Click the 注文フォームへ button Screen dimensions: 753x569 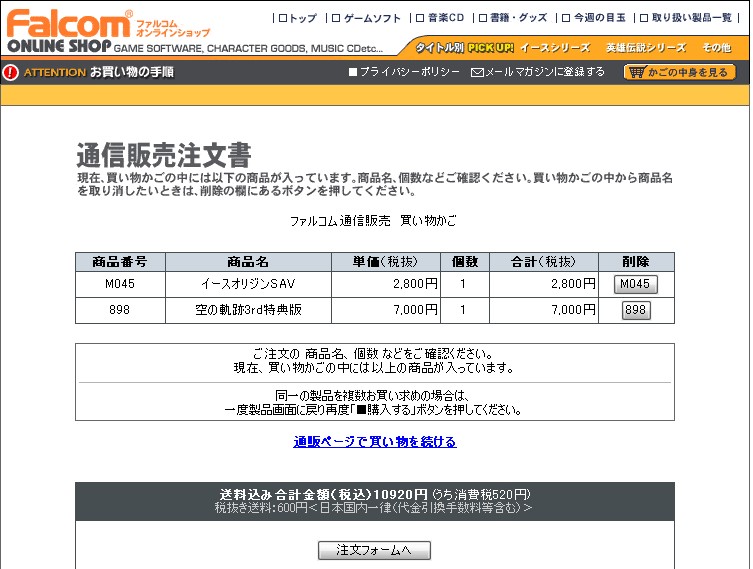[374, 550]
